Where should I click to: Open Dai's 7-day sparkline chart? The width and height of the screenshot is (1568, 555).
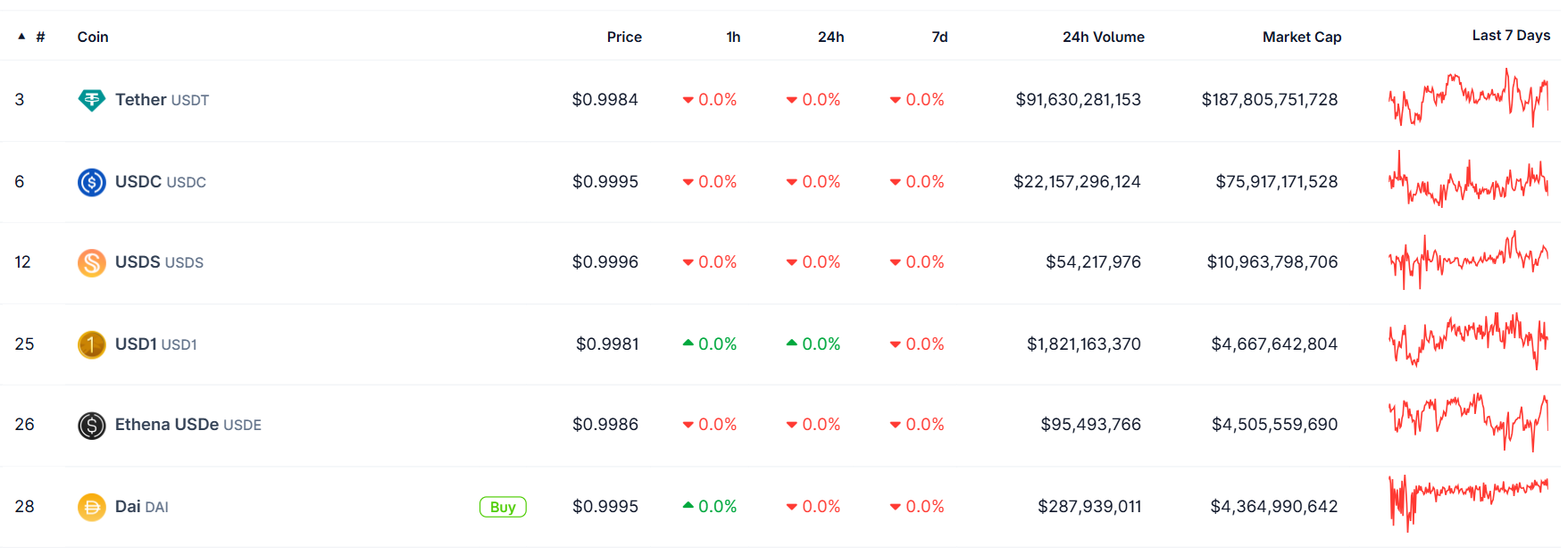click(1468, 503)
